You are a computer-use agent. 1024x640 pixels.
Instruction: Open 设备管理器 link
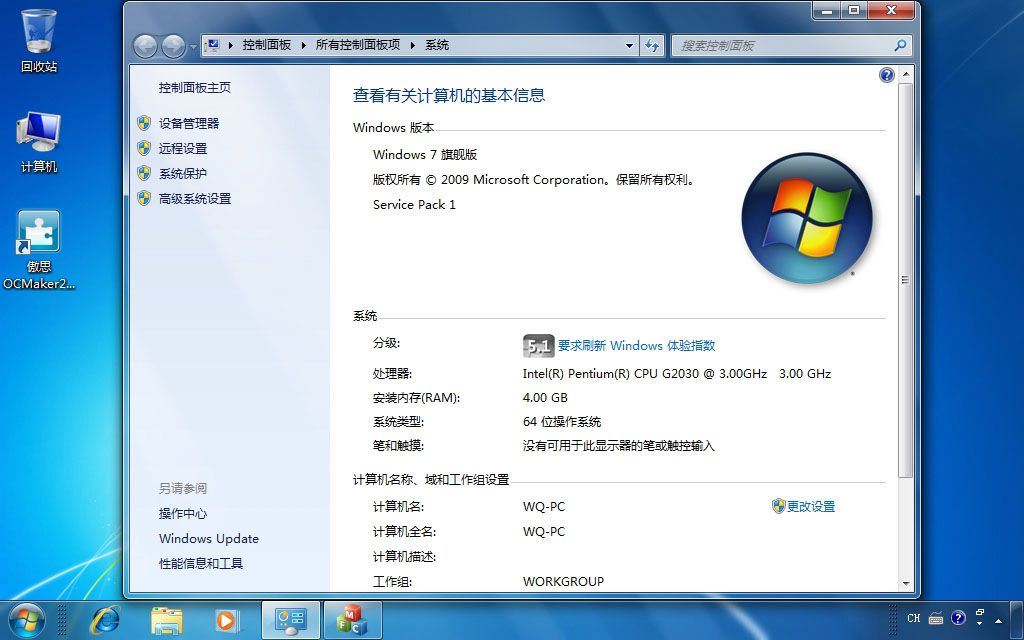pyautogui.click(x=189, y=123)
